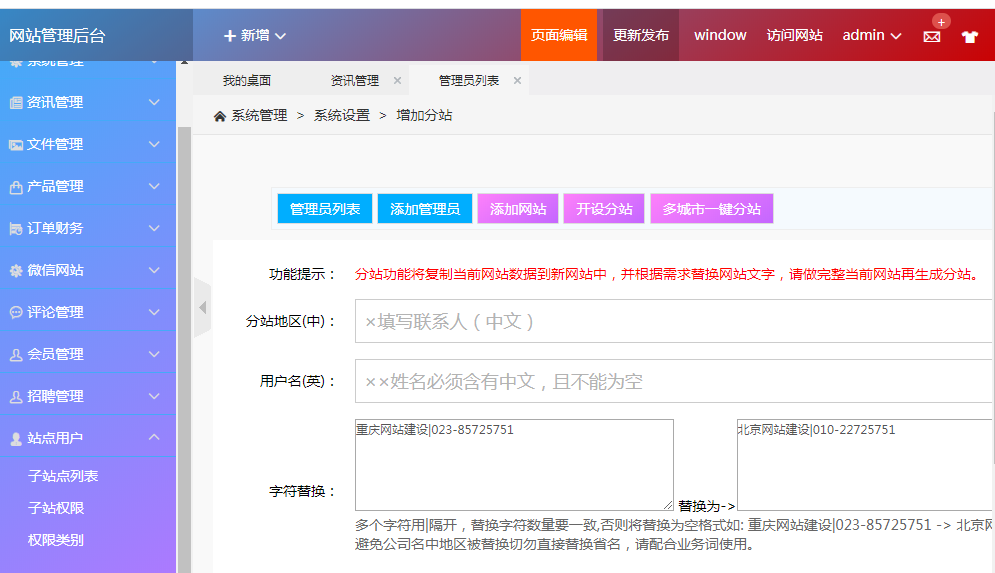The image size is (995, 573).
Task: Click the 订单财务 sidebar icon
Action: pos(16,229)
